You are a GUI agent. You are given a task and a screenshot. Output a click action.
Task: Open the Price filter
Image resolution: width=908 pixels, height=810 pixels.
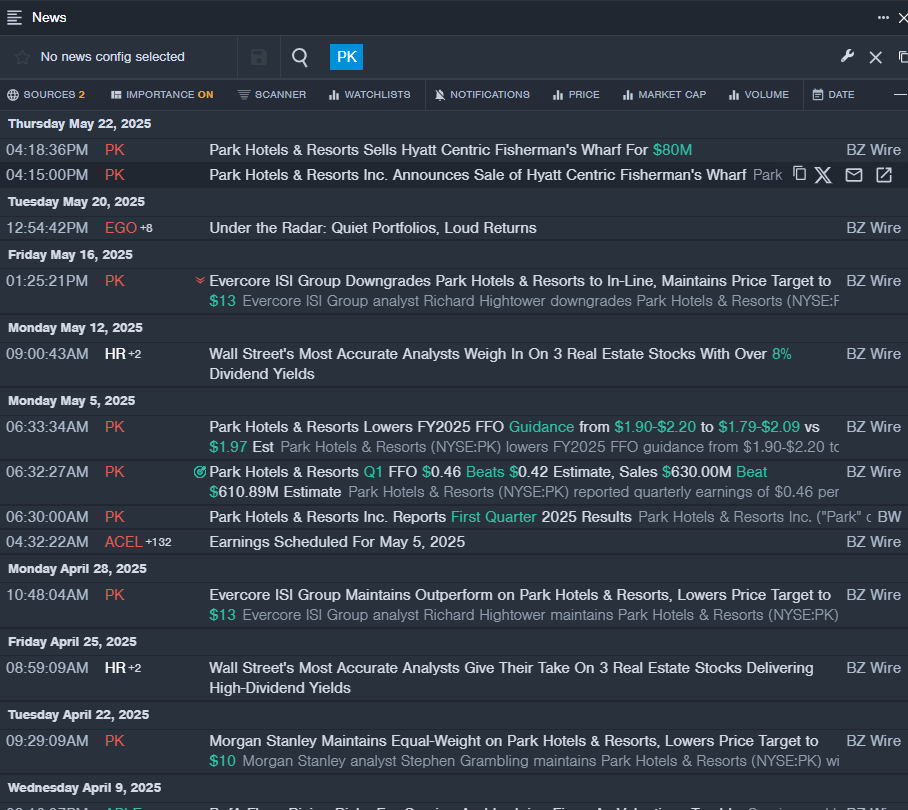click(576, 94)
